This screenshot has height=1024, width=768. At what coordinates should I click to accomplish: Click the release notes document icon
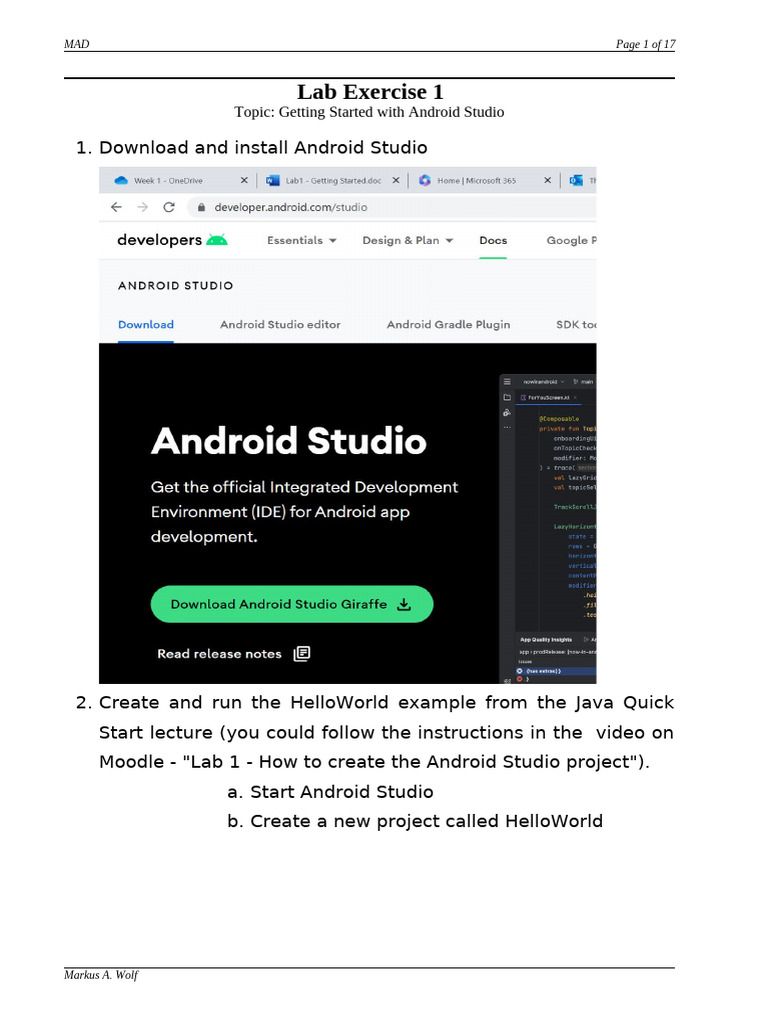pyautogui.click(x=302, y=654)
